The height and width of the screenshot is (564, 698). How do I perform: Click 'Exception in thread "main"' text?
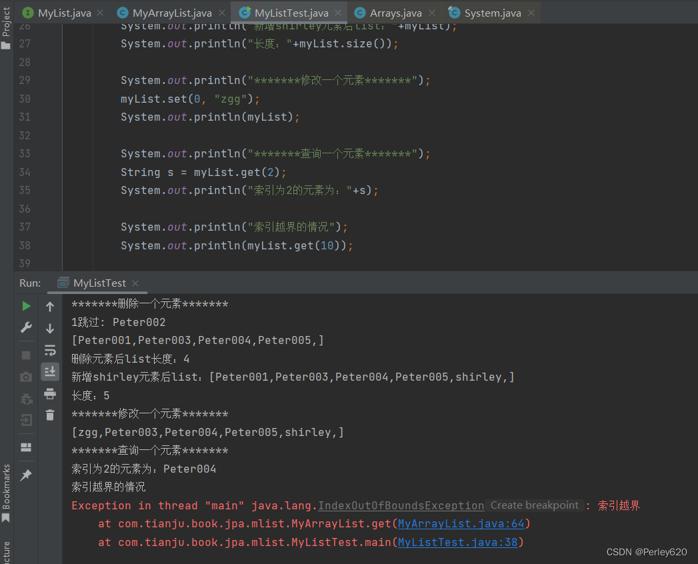point(158,506)
